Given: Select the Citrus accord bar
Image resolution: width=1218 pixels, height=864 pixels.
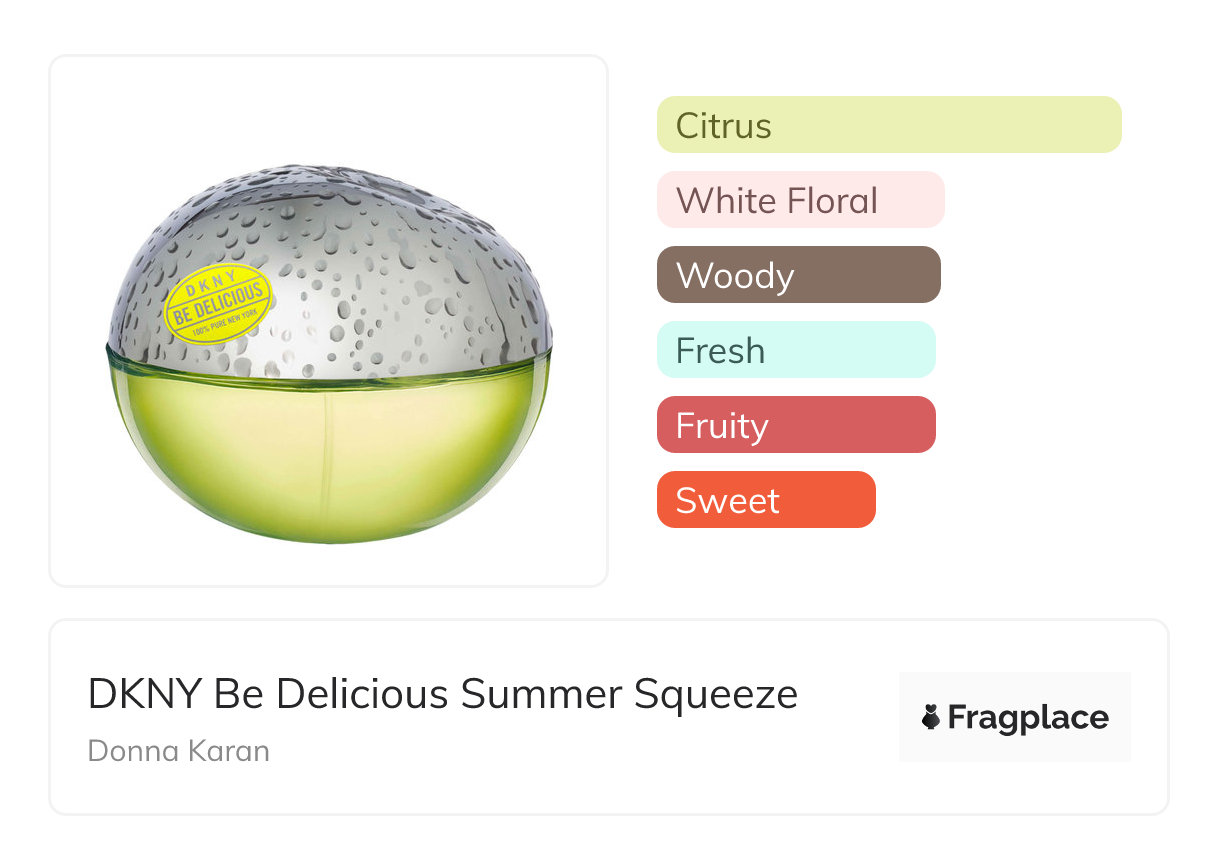Looking at the screenshot, I should [x=889, y=125].
